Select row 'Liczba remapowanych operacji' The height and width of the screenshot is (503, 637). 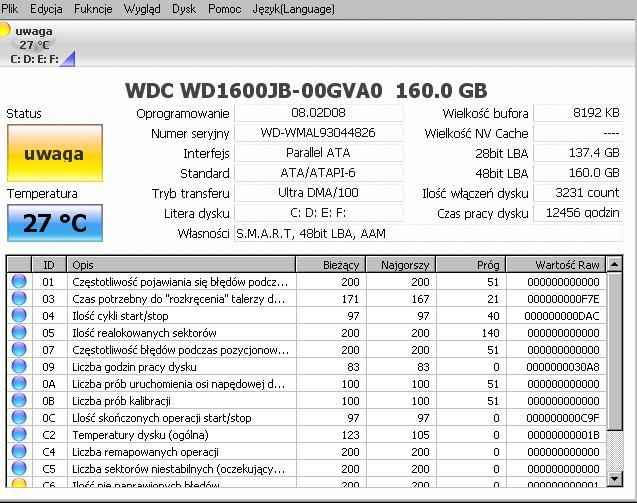pyautogui.click(x=306, y=452)
